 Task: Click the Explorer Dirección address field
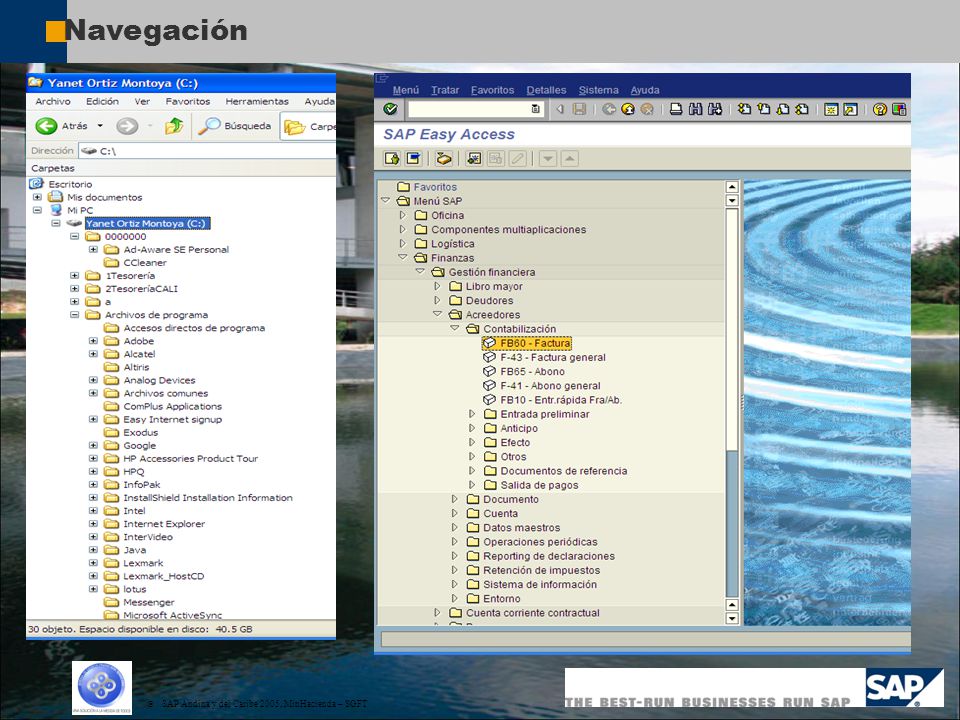click(207, 151)
